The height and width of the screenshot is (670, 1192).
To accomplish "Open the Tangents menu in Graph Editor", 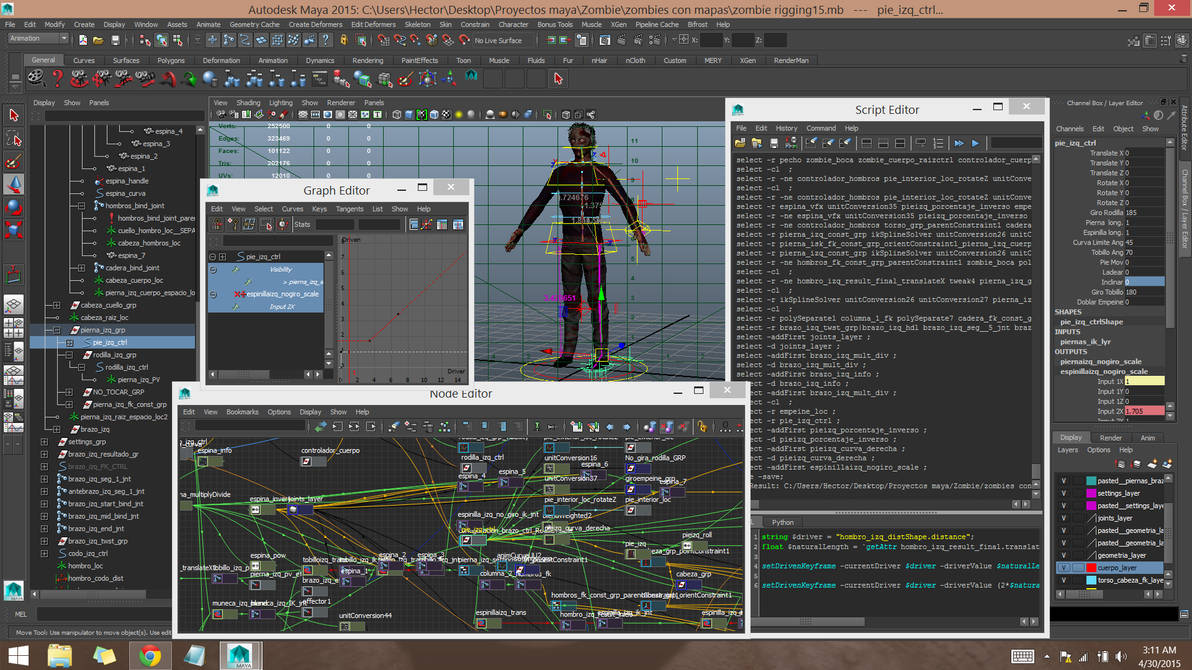I will (350, 209).
